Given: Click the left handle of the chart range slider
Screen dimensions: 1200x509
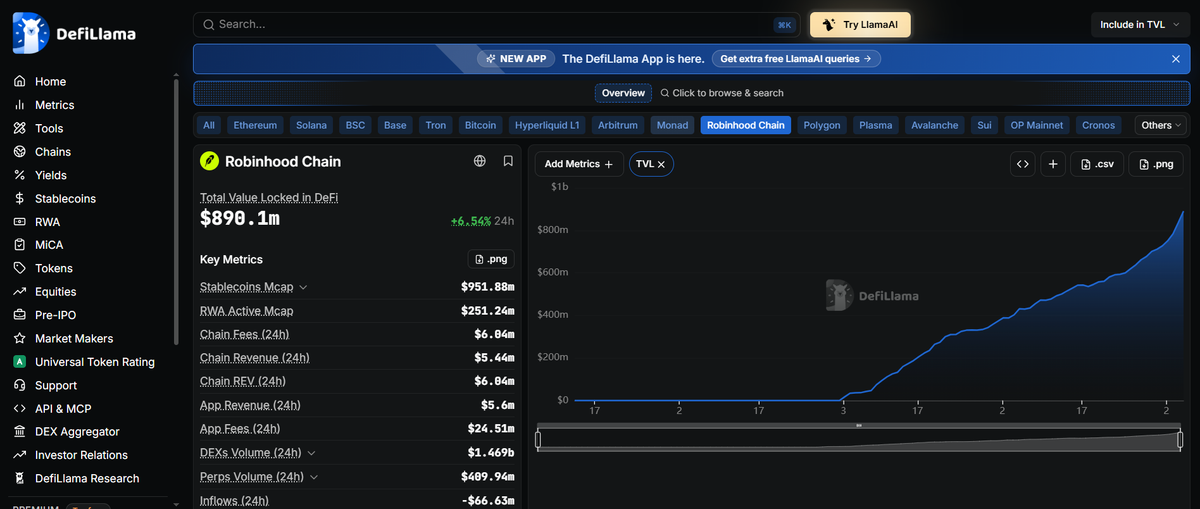Looking at the screenshot, I should [x=538, y=439].
